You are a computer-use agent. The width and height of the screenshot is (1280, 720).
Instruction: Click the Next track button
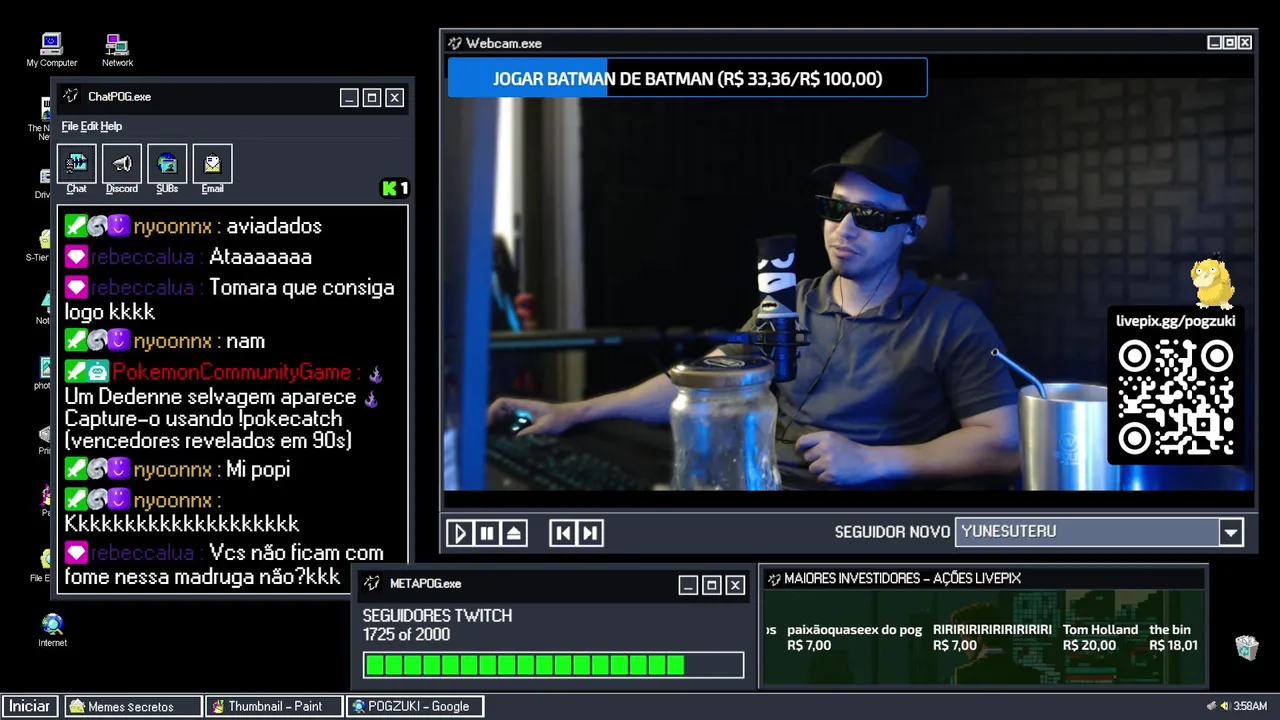(x=590, y=533)
